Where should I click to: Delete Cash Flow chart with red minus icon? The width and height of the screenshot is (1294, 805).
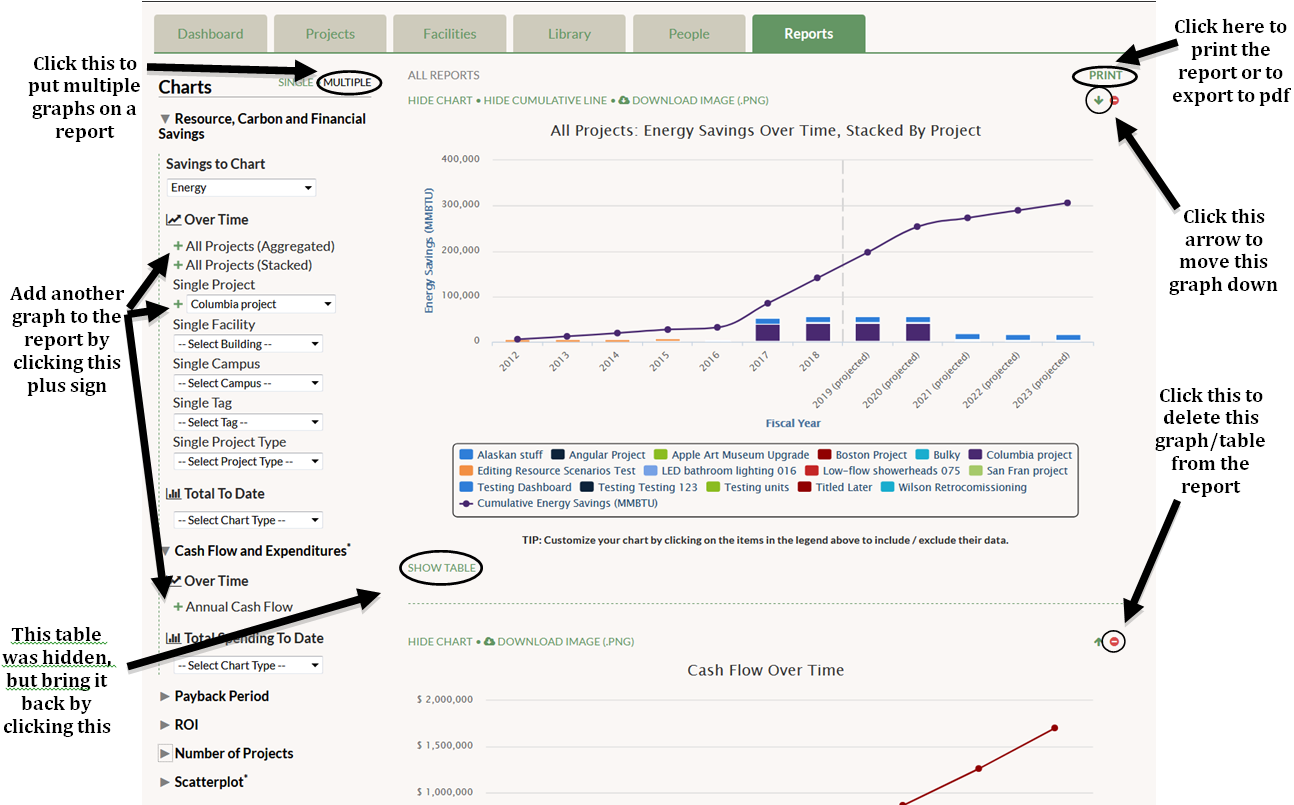[x=1115, y=641]
